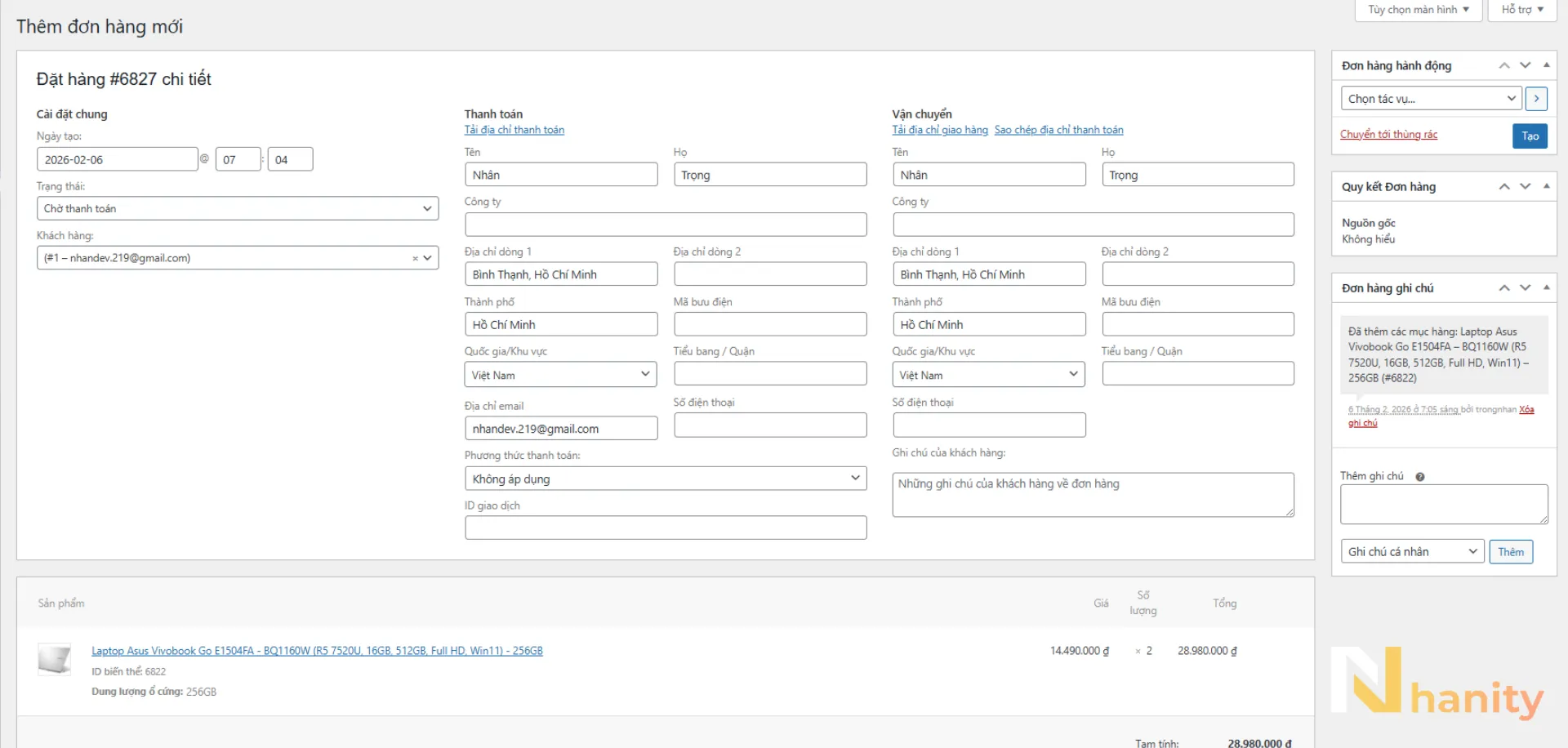Click the help icon beside Thêm ghi chú
The width and height of the screenshot is (1568, 748).
(x=1420, y=477)
